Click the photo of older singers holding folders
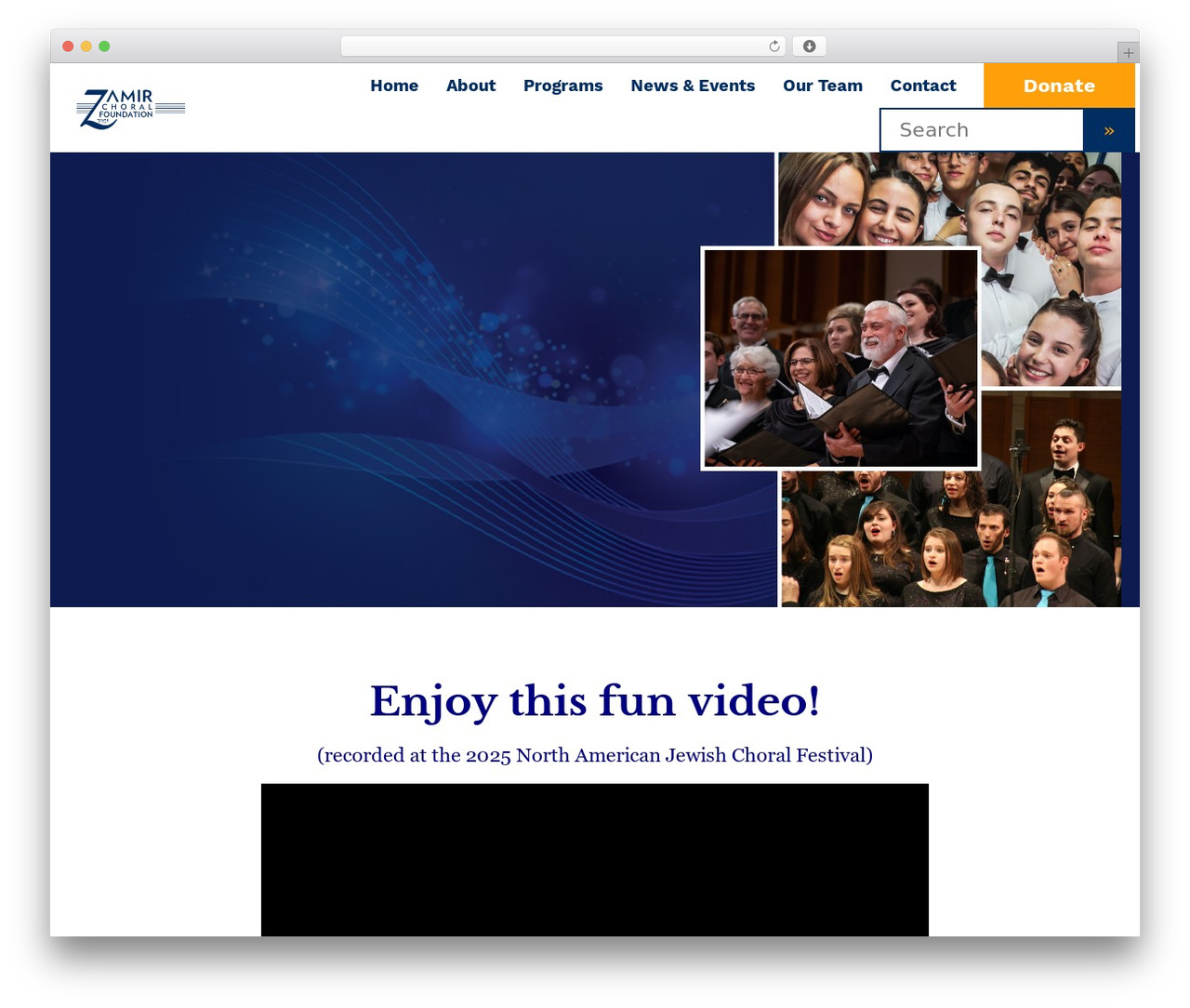The image size is (1190, 1008). (840, 358)
